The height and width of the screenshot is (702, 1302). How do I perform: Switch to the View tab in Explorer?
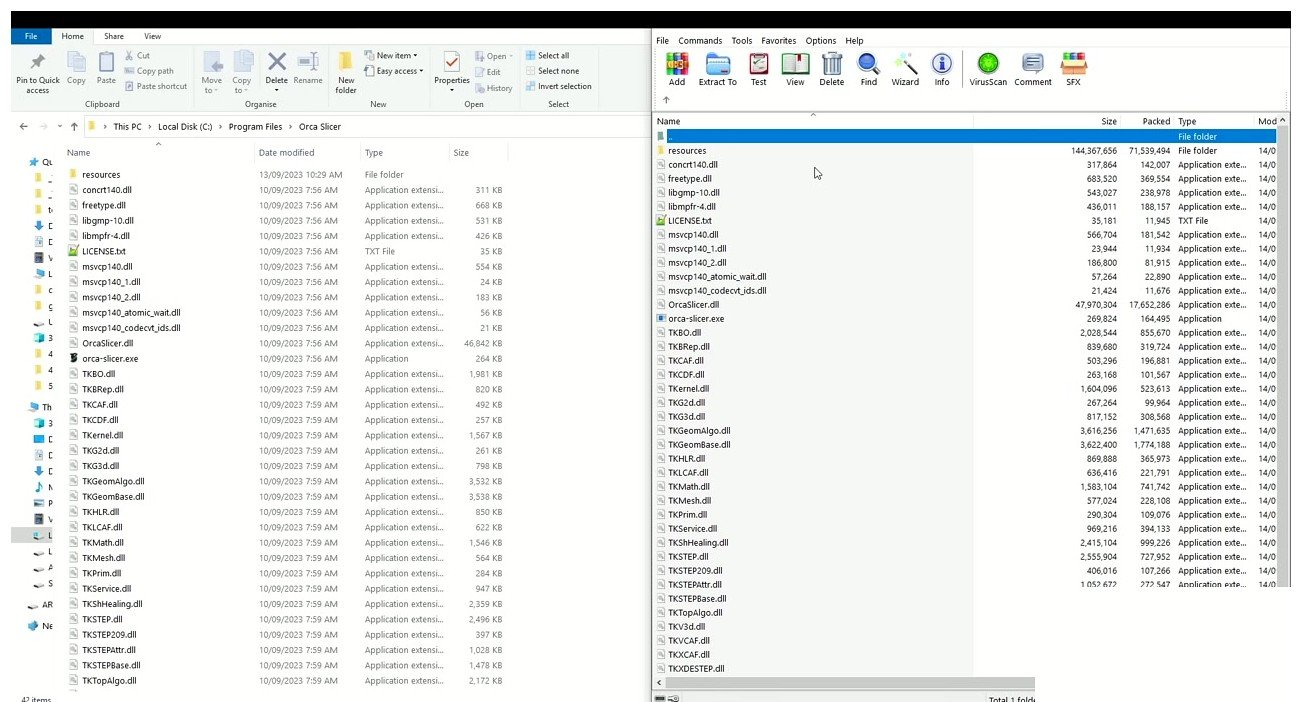click(152, 36)
